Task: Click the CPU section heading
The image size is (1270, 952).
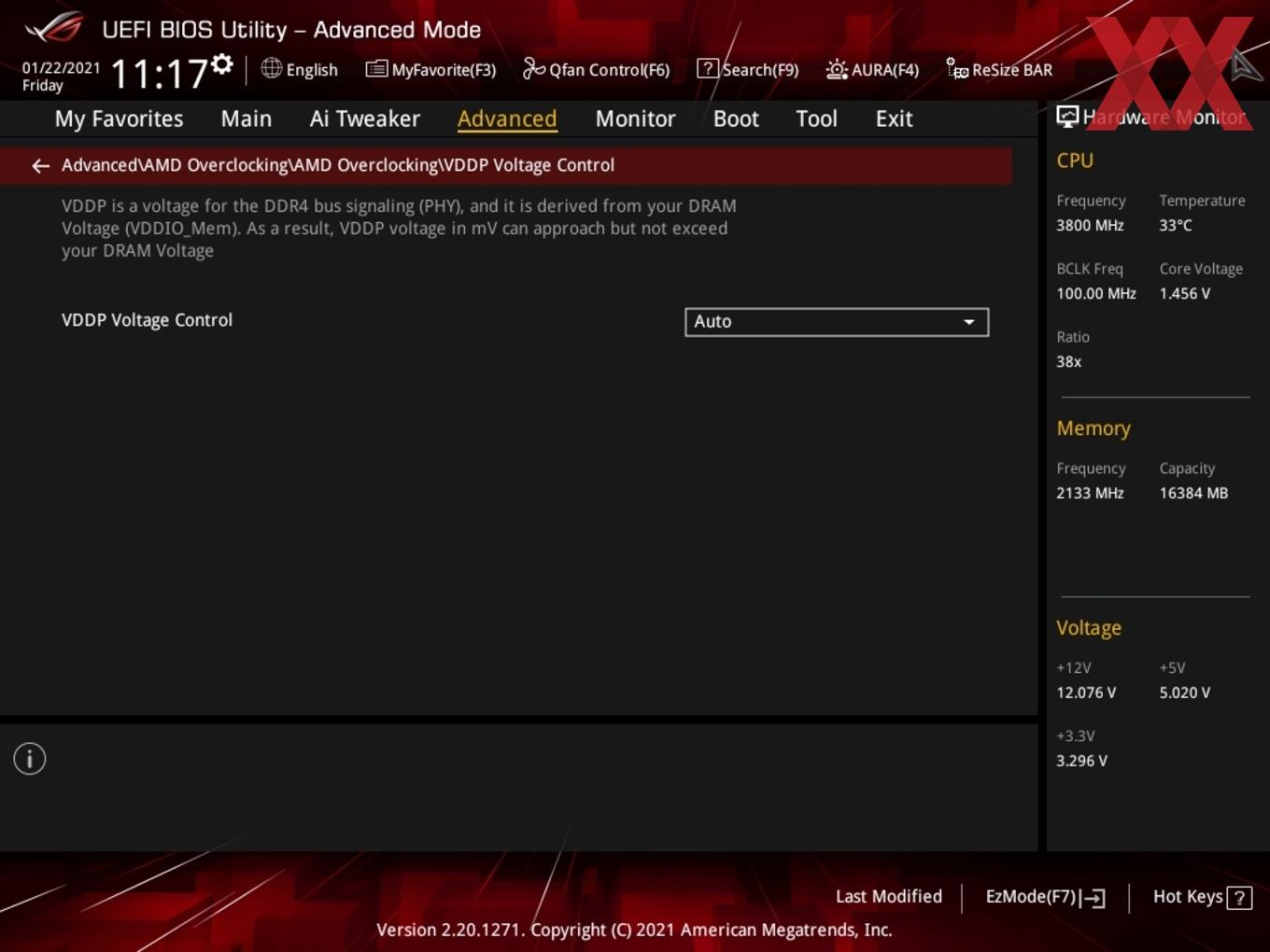Action: click(1075, 161)
